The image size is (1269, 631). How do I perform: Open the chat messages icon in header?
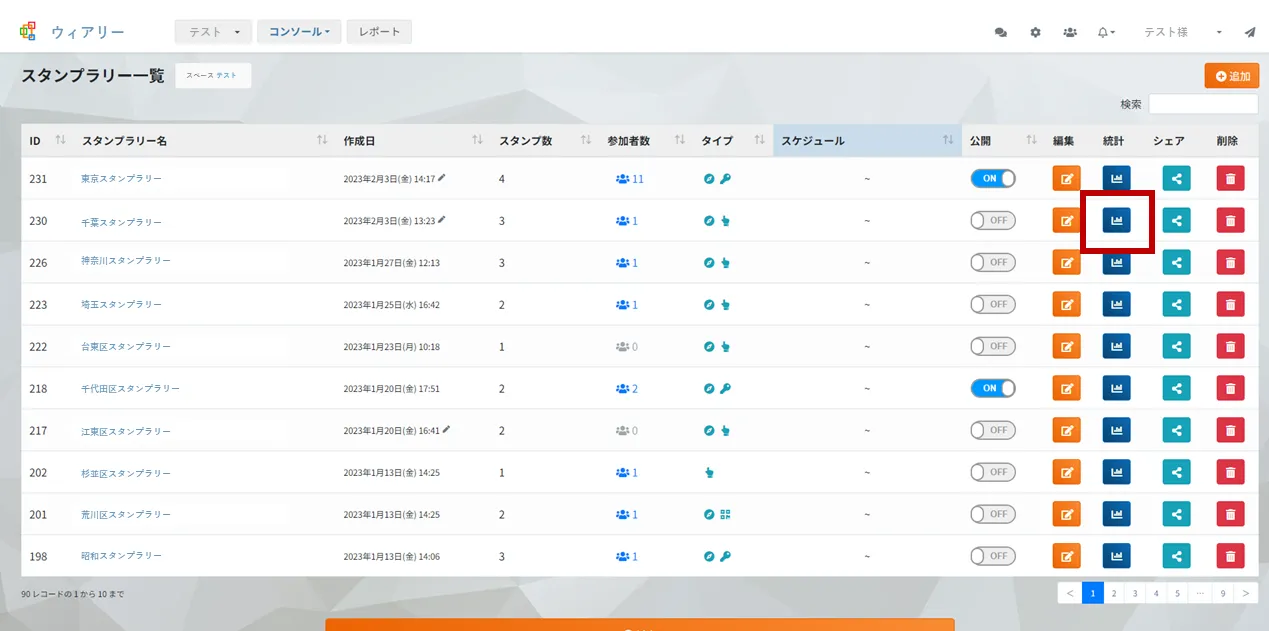1001,32
